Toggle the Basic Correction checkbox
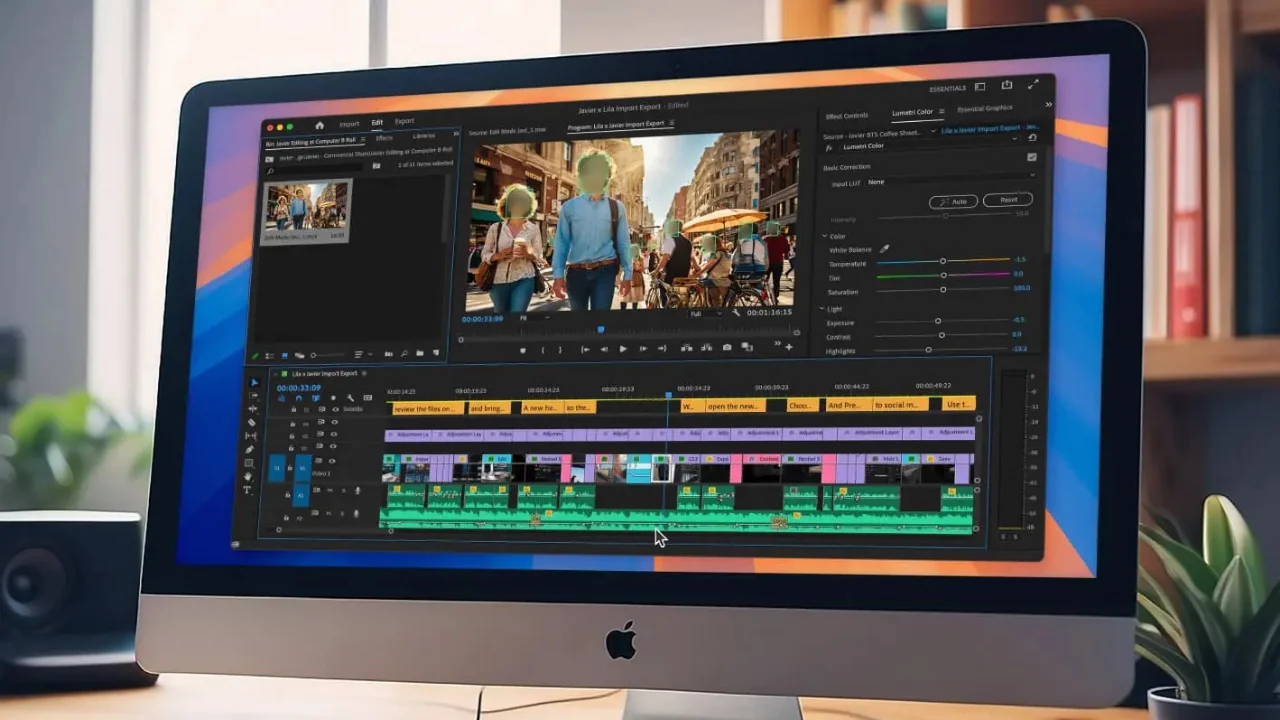 pos(1032,157)
